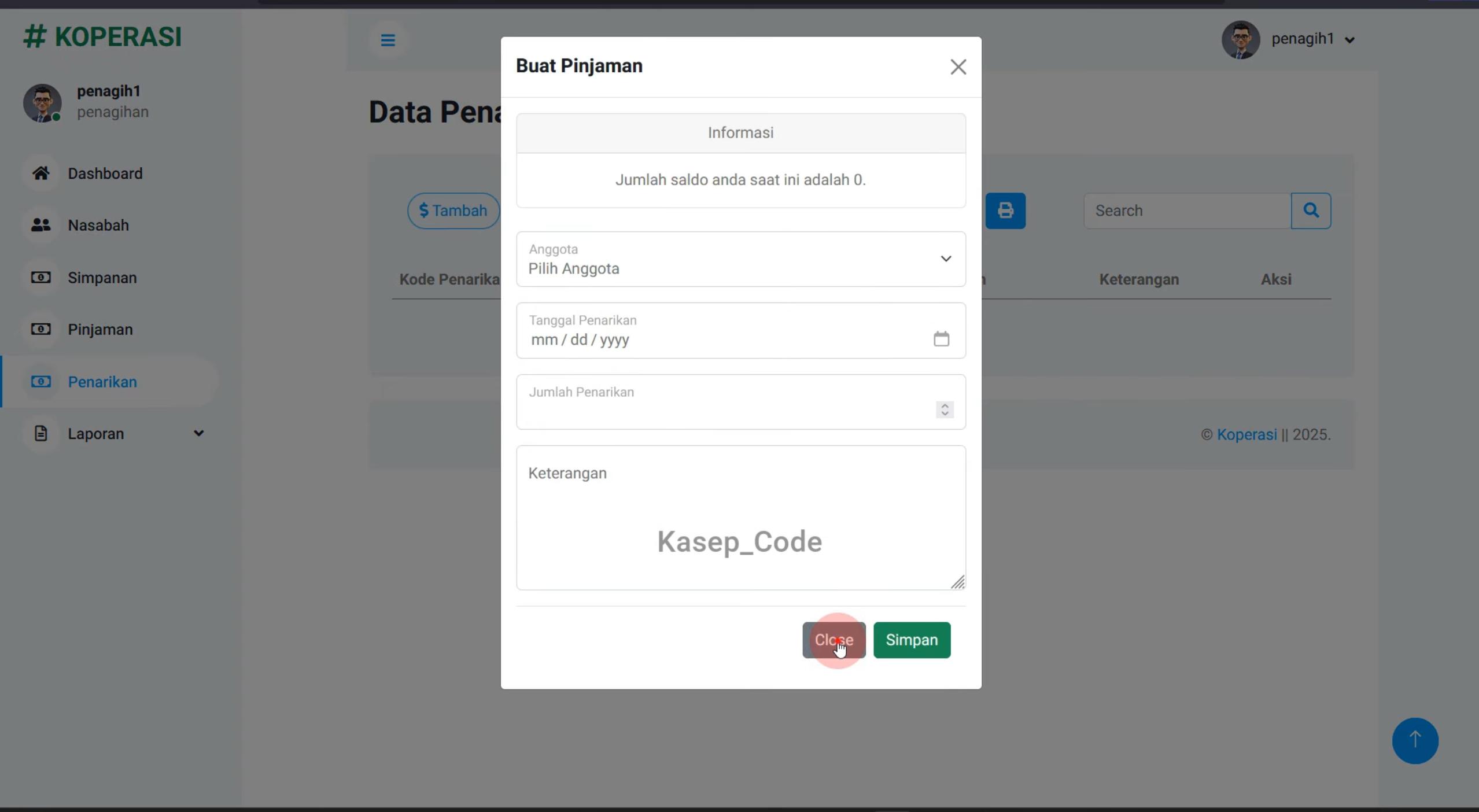The height and width of the screenshot is (812, 1479).
Task: Open the Koperasi footer link
Action: 1246,434
